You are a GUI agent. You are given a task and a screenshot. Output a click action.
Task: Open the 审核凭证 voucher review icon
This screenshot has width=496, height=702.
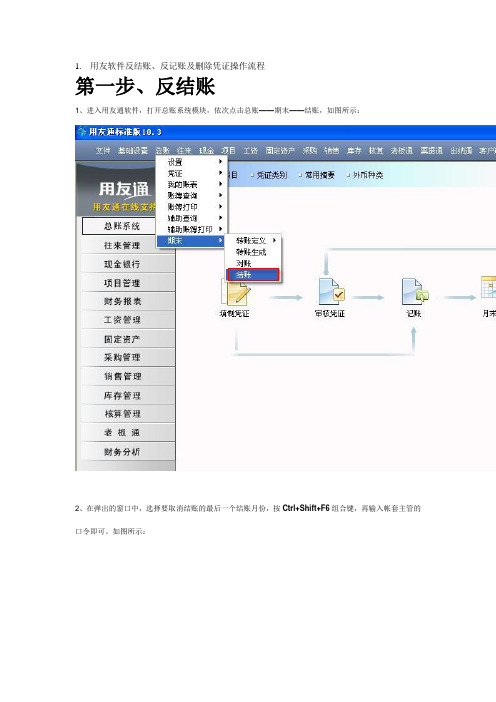pos(331,291)
